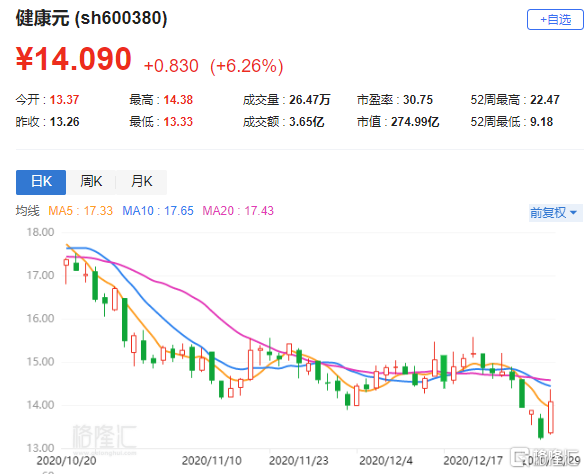Select the 日K daily chart tab
Image resolution: width=585 pixels, height=474 pixels.
point(41,182)
